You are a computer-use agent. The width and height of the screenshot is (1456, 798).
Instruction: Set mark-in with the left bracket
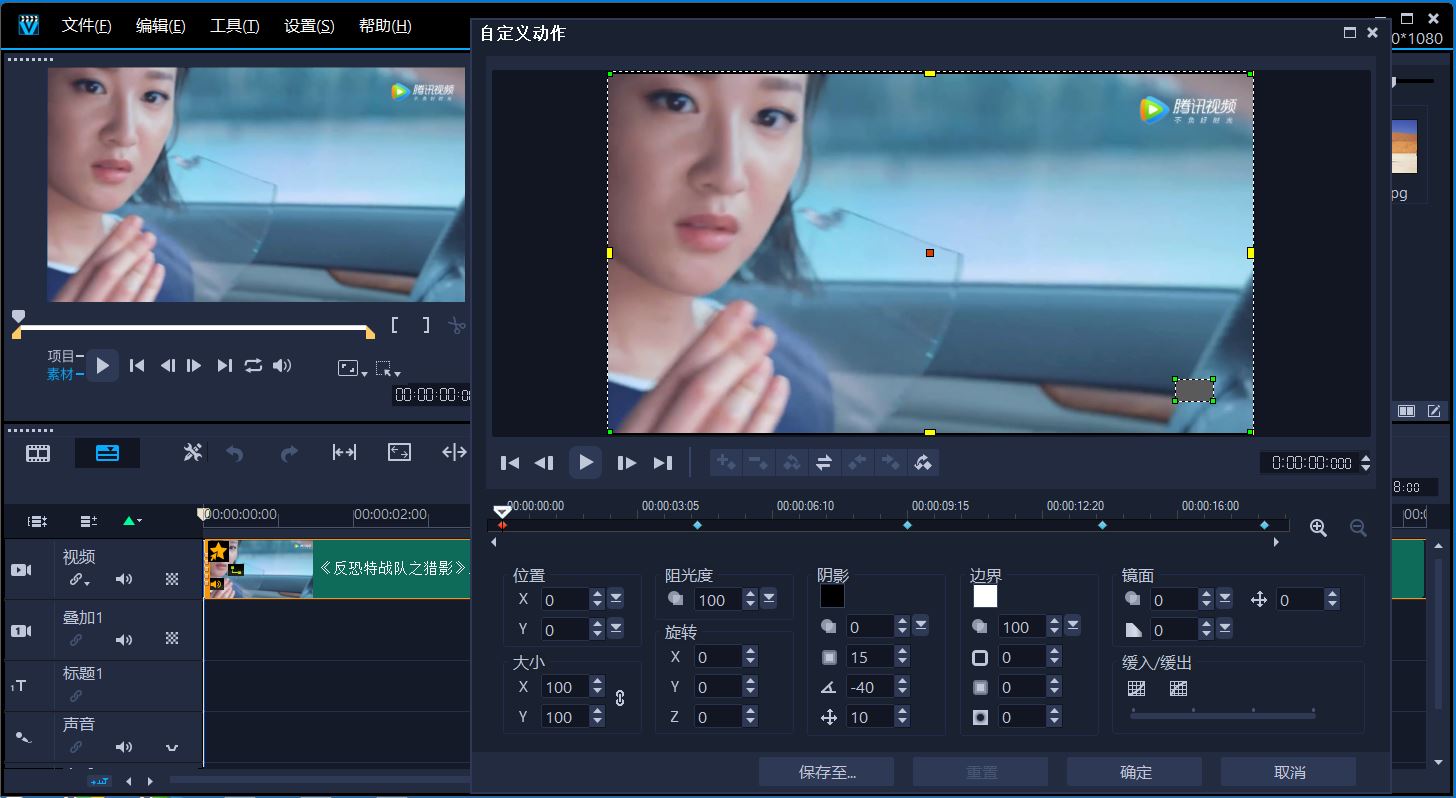(x=395, y=325)
